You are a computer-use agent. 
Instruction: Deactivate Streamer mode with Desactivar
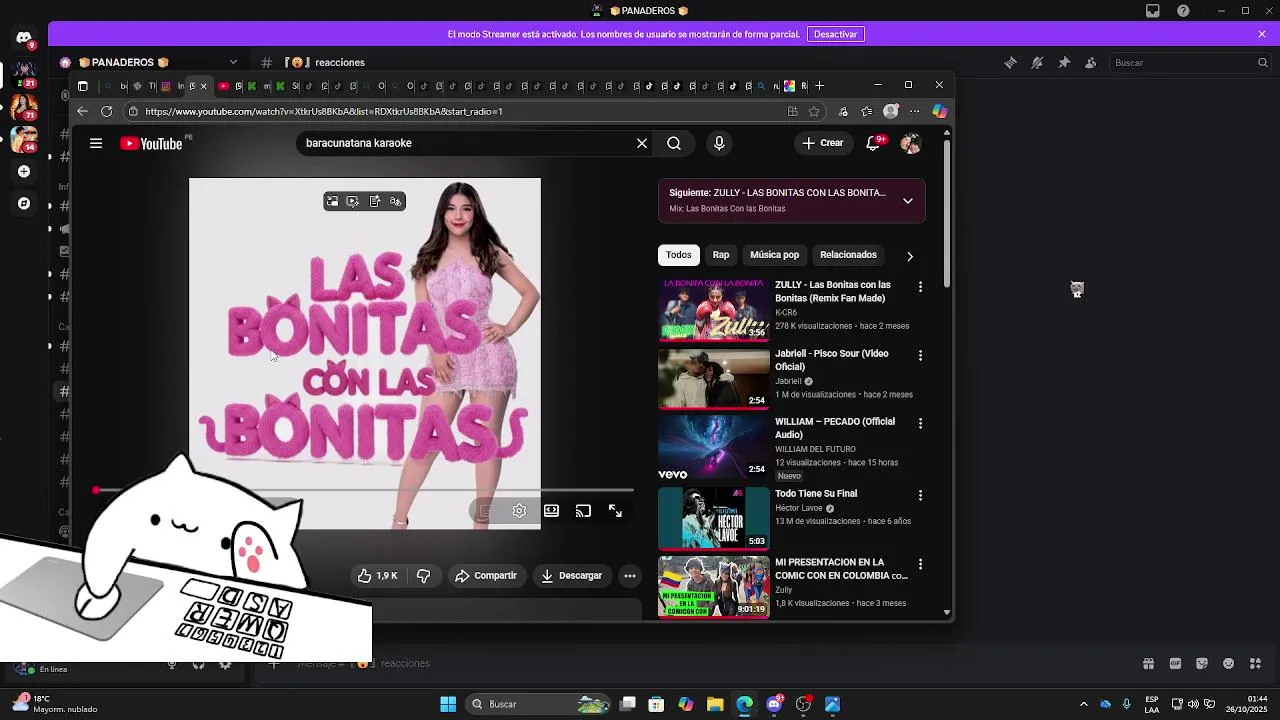(835, 34)
